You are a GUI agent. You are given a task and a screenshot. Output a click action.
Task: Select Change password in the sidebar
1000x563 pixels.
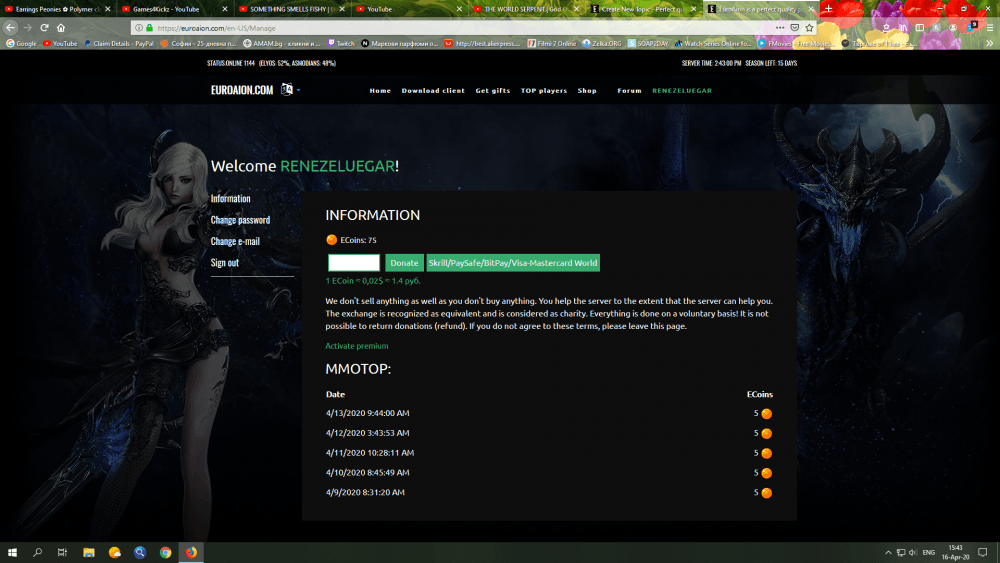coord(239,220)
